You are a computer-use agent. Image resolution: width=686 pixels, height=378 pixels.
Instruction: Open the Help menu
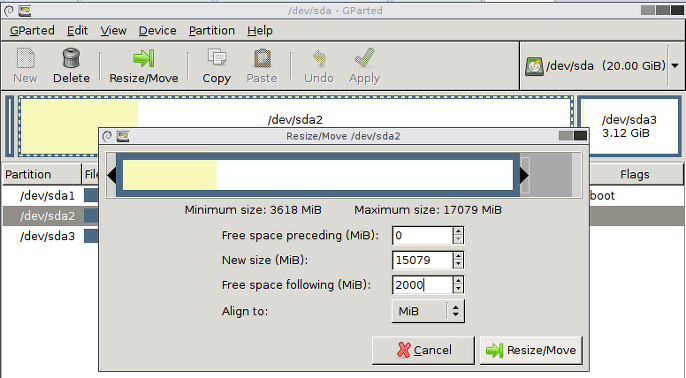pyautogui.click(x=260, y=31)
